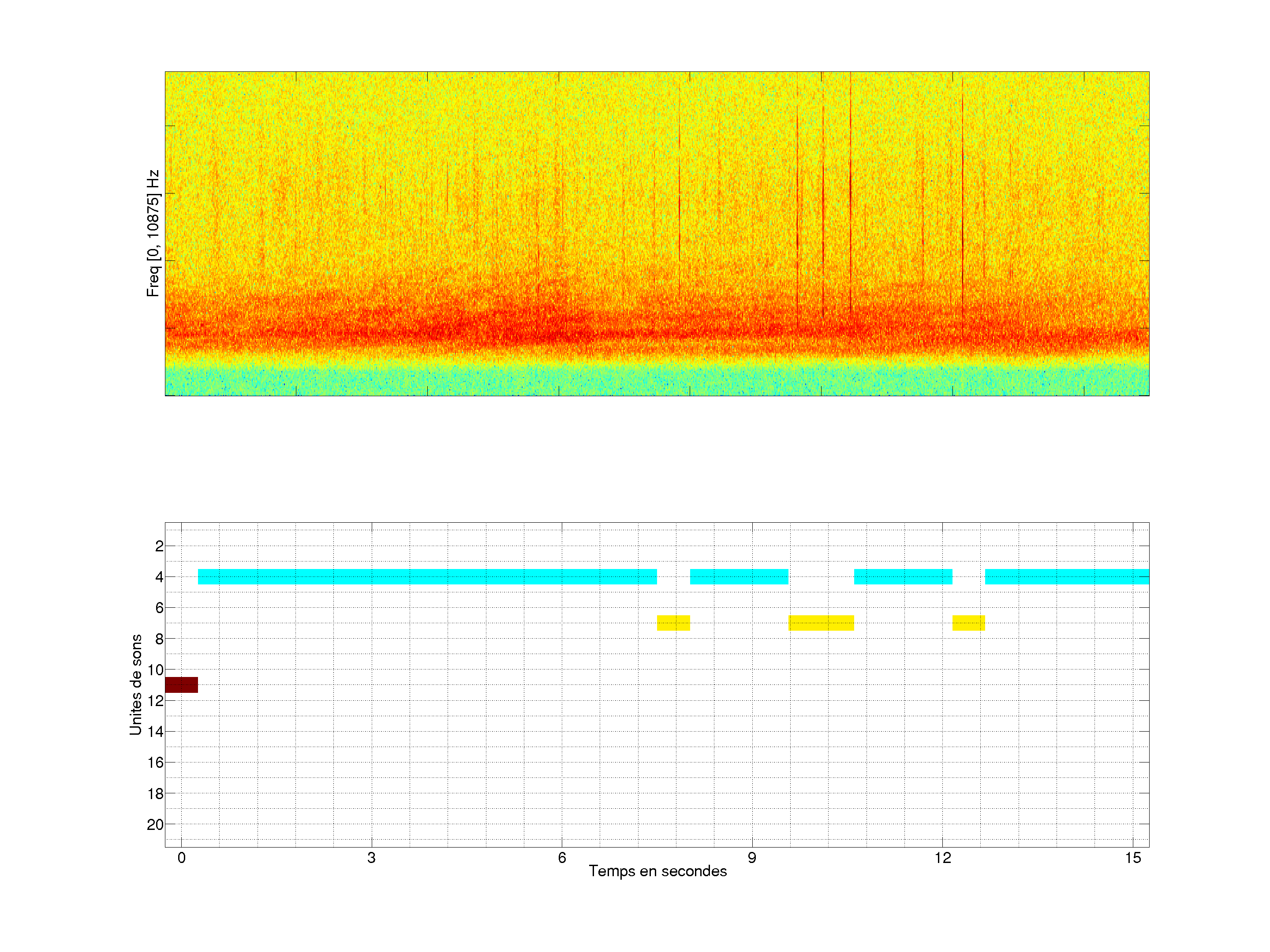Click the '18' tick label on the units axis
Image resolution: width=1270 pixels, height=952 pixels.
coord(156,794)
